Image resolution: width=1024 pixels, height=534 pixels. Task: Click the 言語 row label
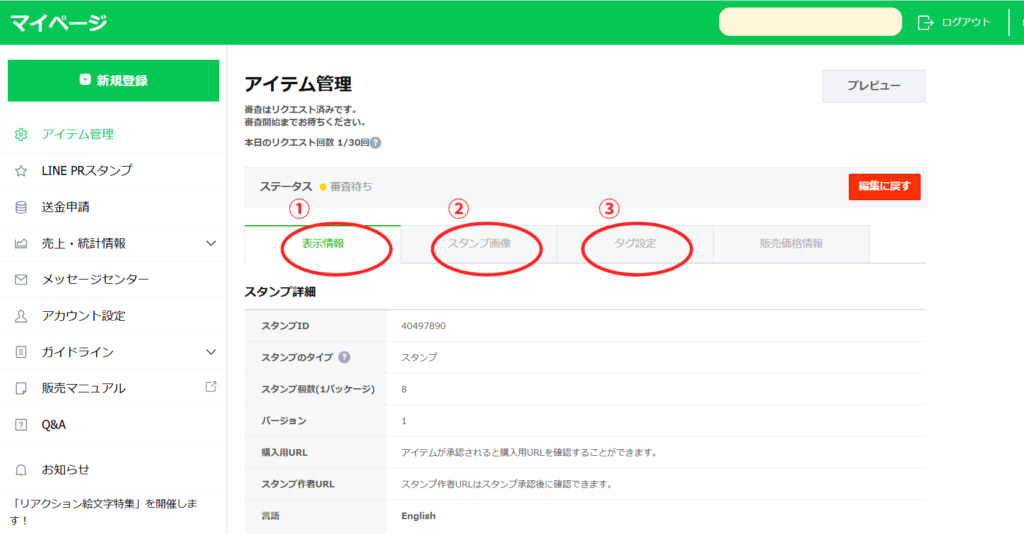(270, 516)
